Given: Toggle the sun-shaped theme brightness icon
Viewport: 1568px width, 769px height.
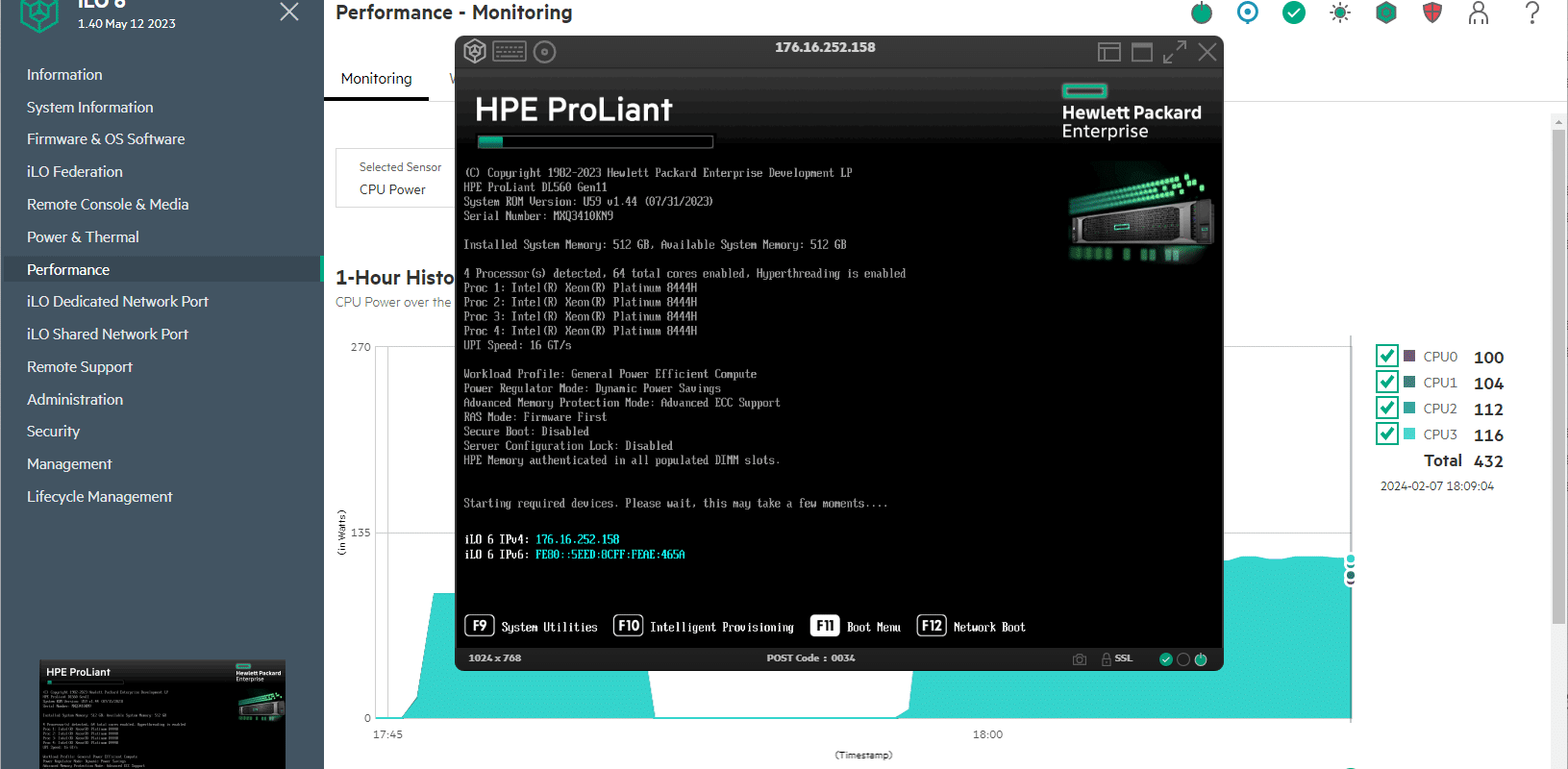Looking at the screenshot, I should [1340, 12].
